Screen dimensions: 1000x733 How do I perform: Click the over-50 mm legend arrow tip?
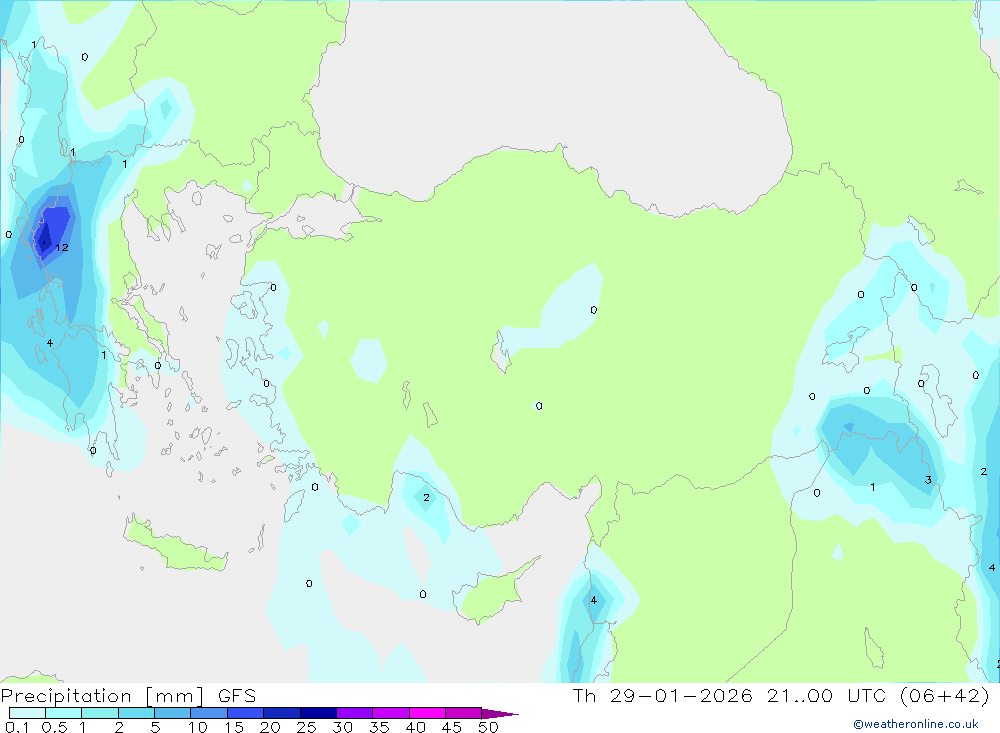click(500, 714)
